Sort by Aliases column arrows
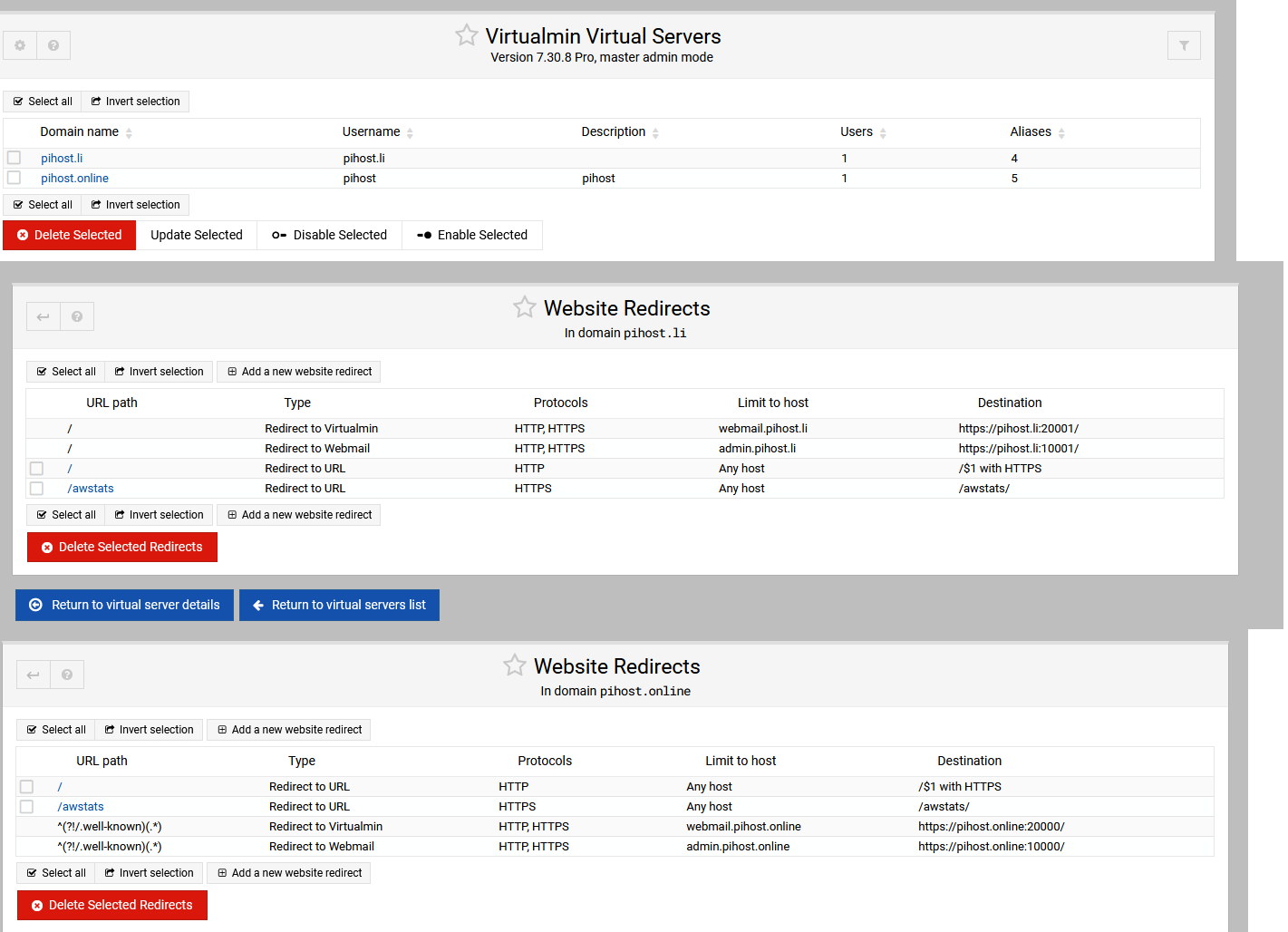Image resolution: width=1288 pixels, height=932 pixels. [1061, 133]
